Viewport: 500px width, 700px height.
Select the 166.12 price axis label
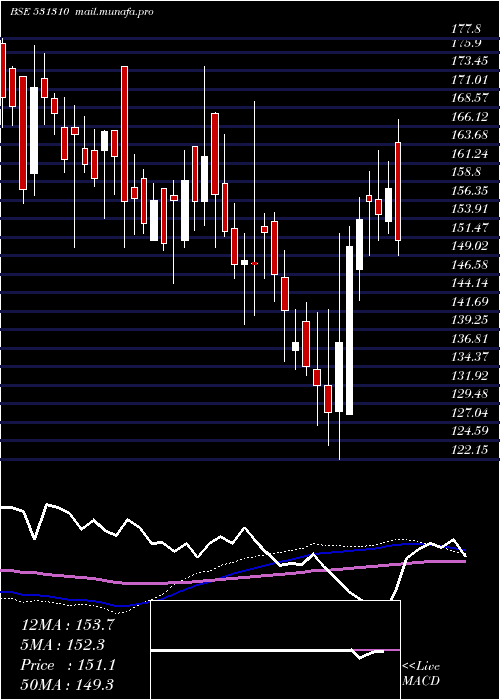[470, 117]
